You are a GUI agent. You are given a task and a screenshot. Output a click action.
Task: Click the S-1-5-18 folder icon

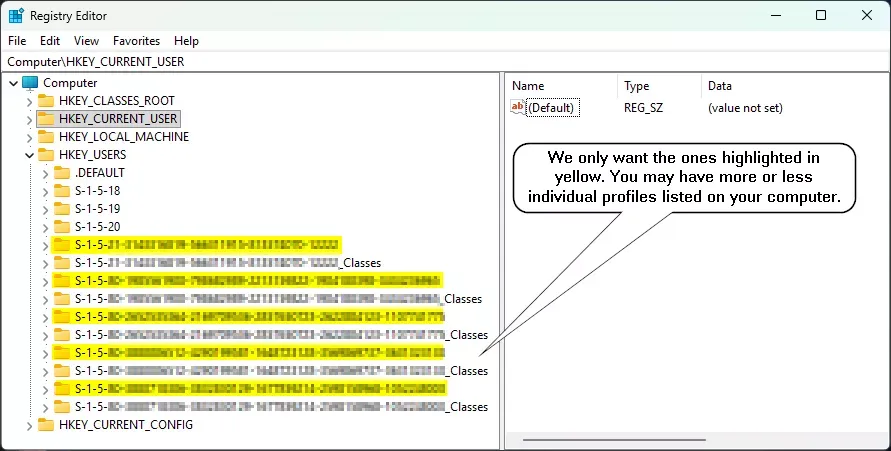(61, 191)
